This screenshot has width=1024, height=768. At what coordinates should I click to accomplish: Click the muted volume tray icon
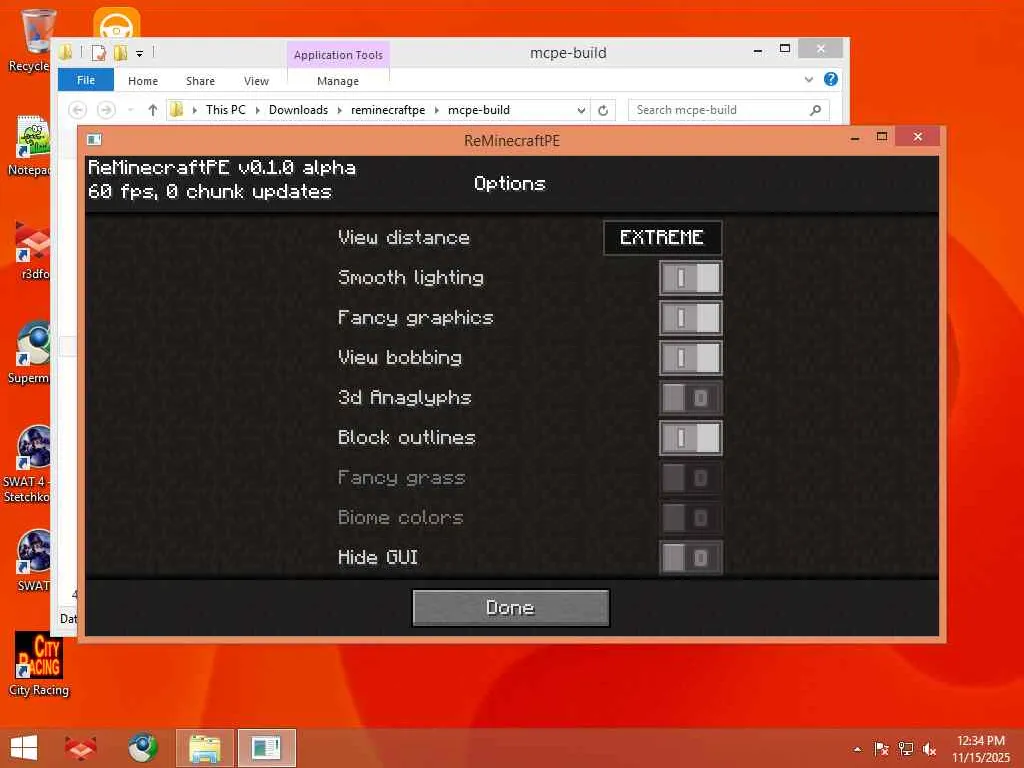click(x=929, y=749)
